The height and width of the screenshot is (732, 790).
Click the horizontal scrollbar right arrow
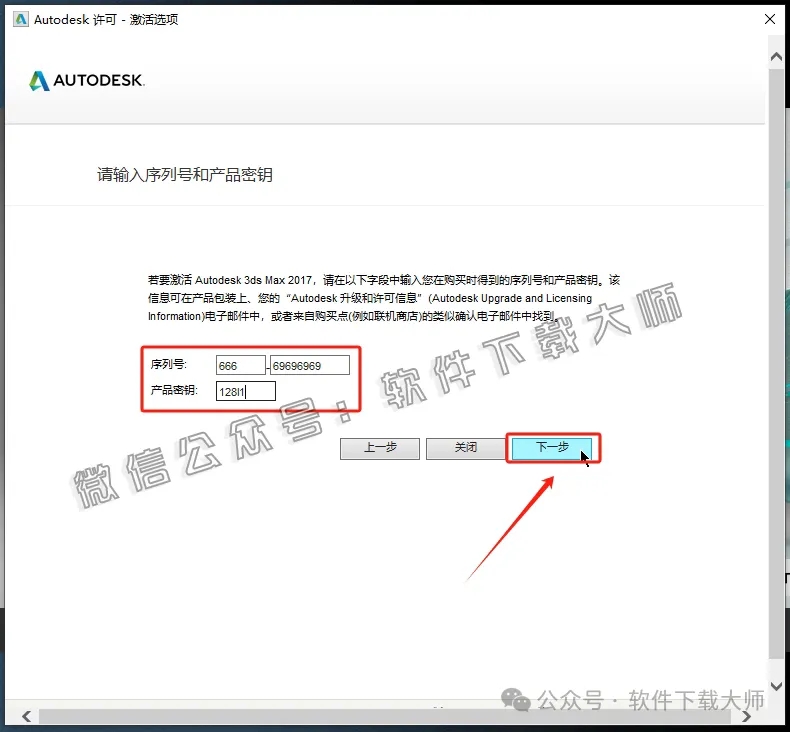746,716
